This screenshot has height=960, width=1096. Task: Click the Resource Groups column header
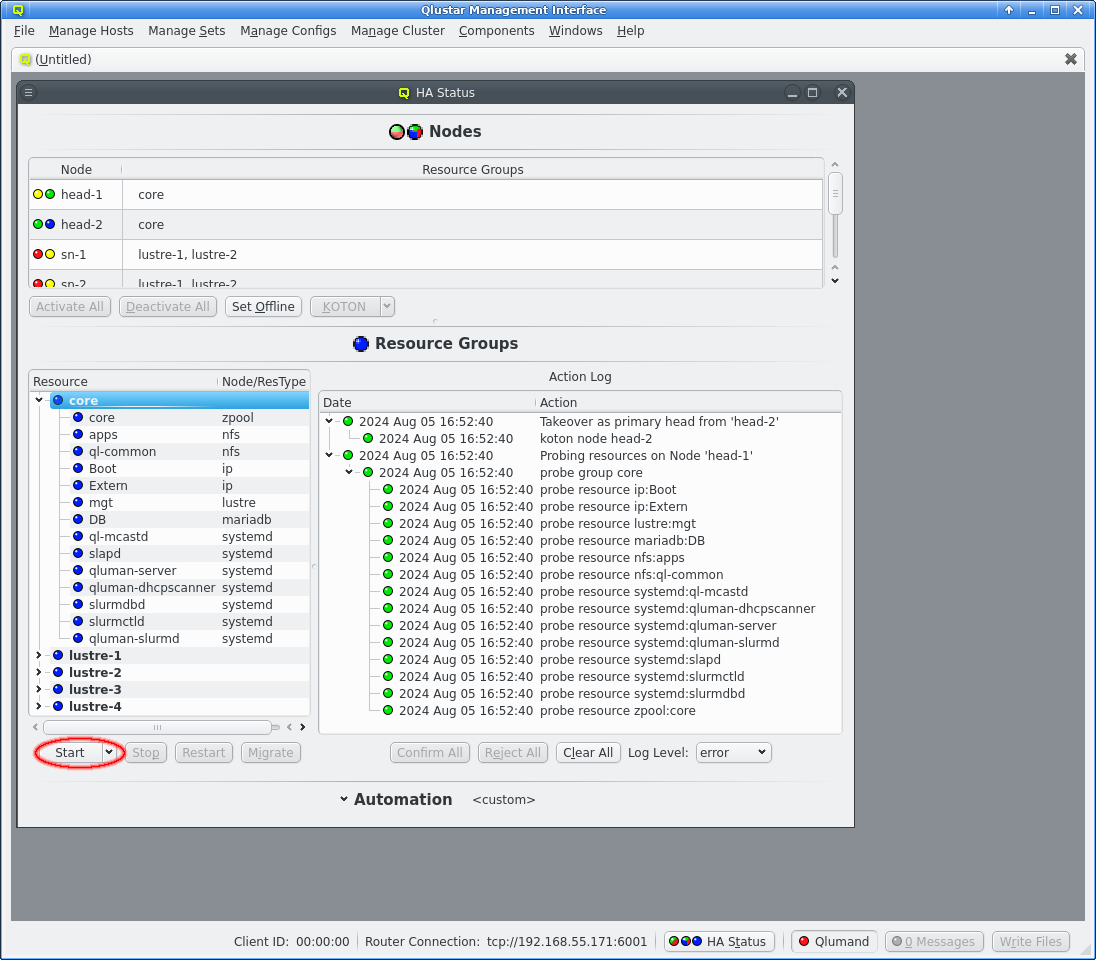click(473, 169)
